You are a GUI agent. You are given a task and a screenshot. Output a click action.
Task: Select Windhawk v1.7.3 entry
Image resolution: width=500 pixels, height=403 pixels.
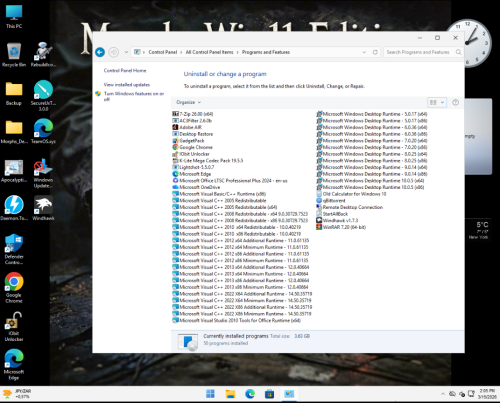pos(337,221)
